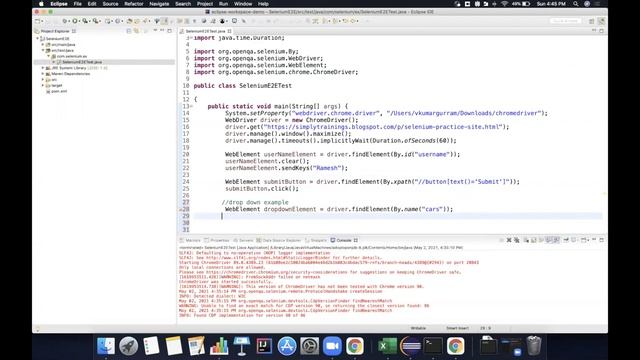Open the Eclipse menu
The height and width of the screenshot is (360, 640).
[59, 4]
